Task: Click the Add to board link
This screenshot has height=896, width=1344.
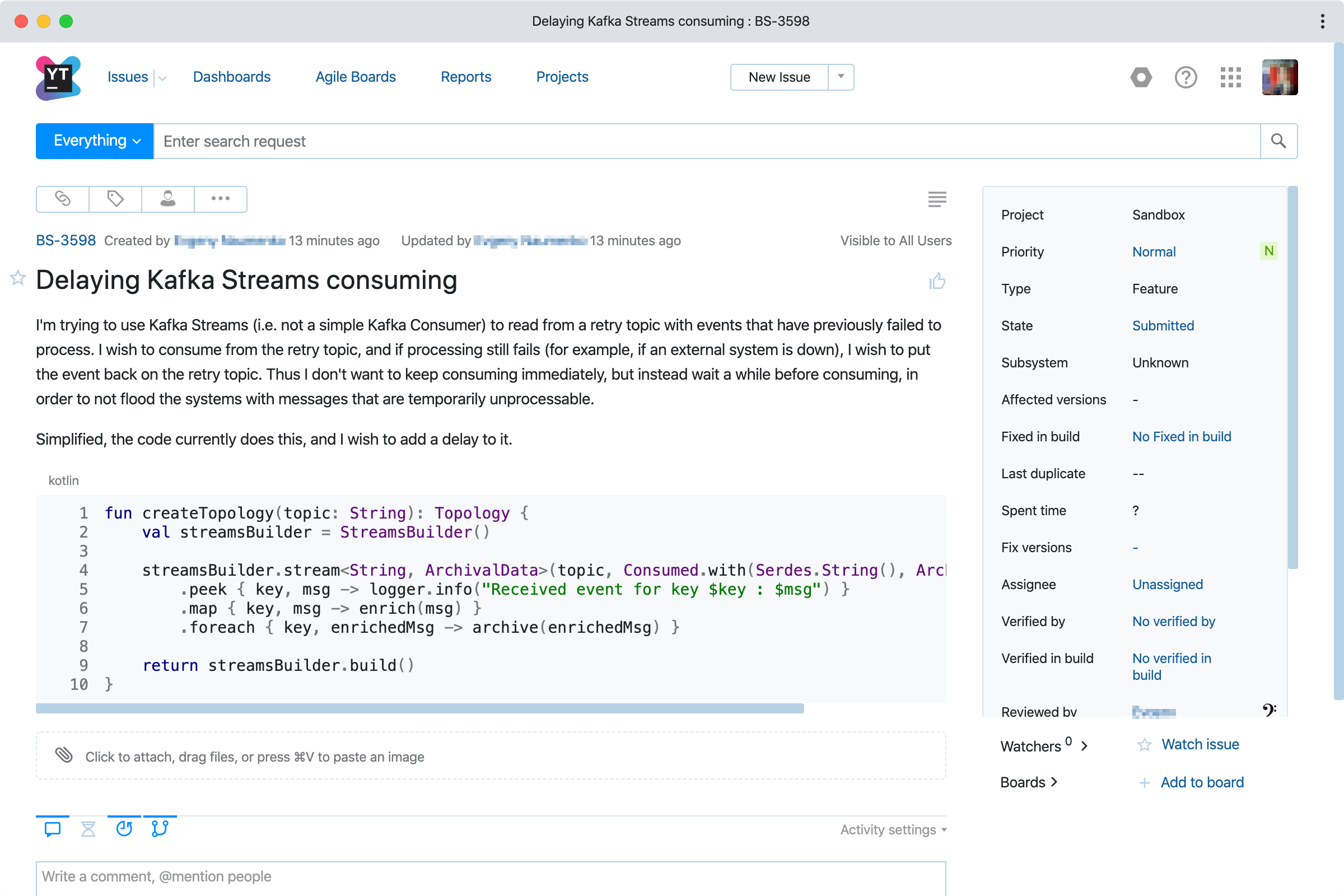Action: click(1202, 783)
